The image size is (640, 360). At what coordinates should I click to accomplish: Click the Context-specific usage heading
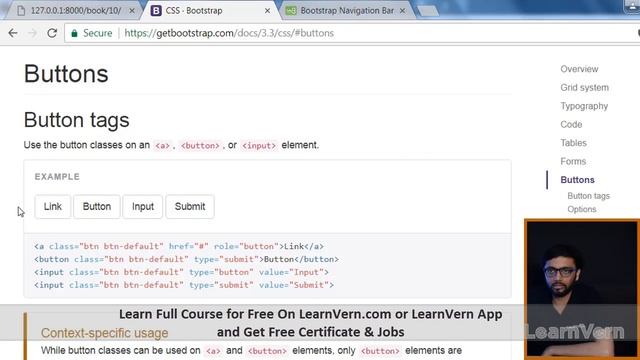[x=104, y=333]
